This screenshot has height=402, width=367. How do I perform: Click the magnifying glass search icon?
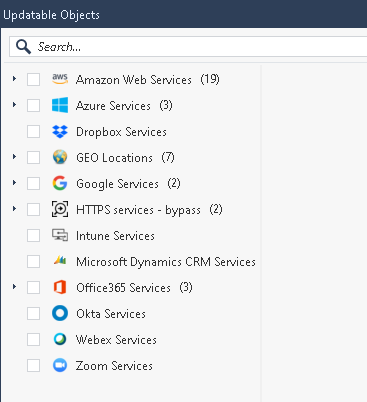(23, 47)
